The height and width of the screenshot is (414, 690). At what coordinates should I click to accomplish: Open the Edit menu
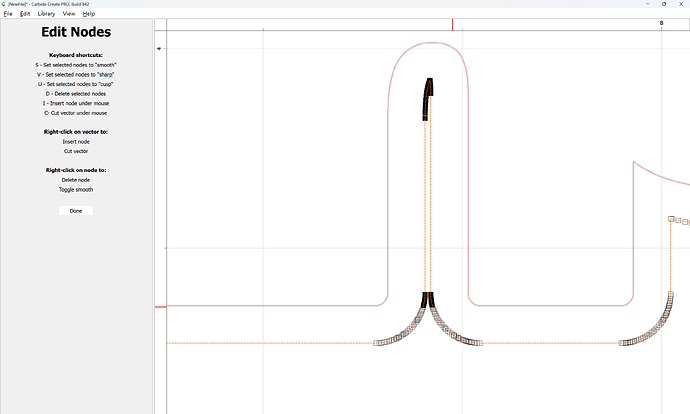(24, 14)
